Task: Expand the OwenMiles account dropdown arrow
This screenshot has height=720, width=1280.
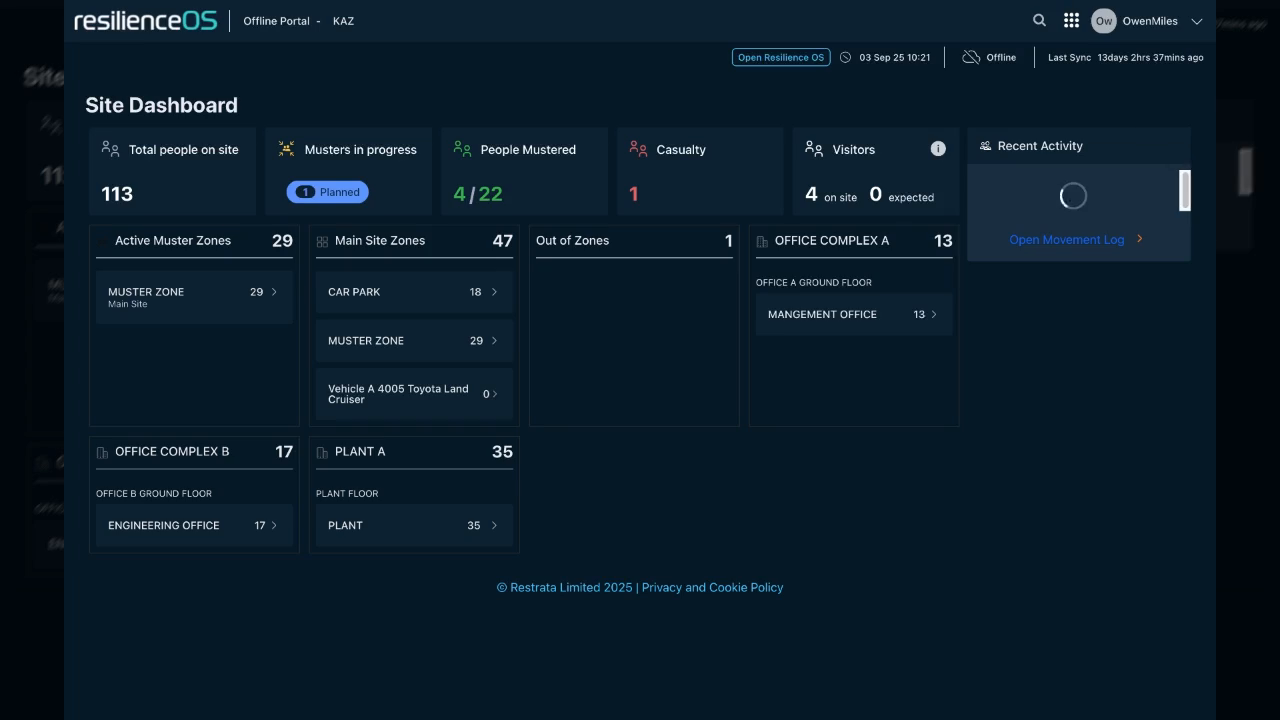Action: point(1196,21)
